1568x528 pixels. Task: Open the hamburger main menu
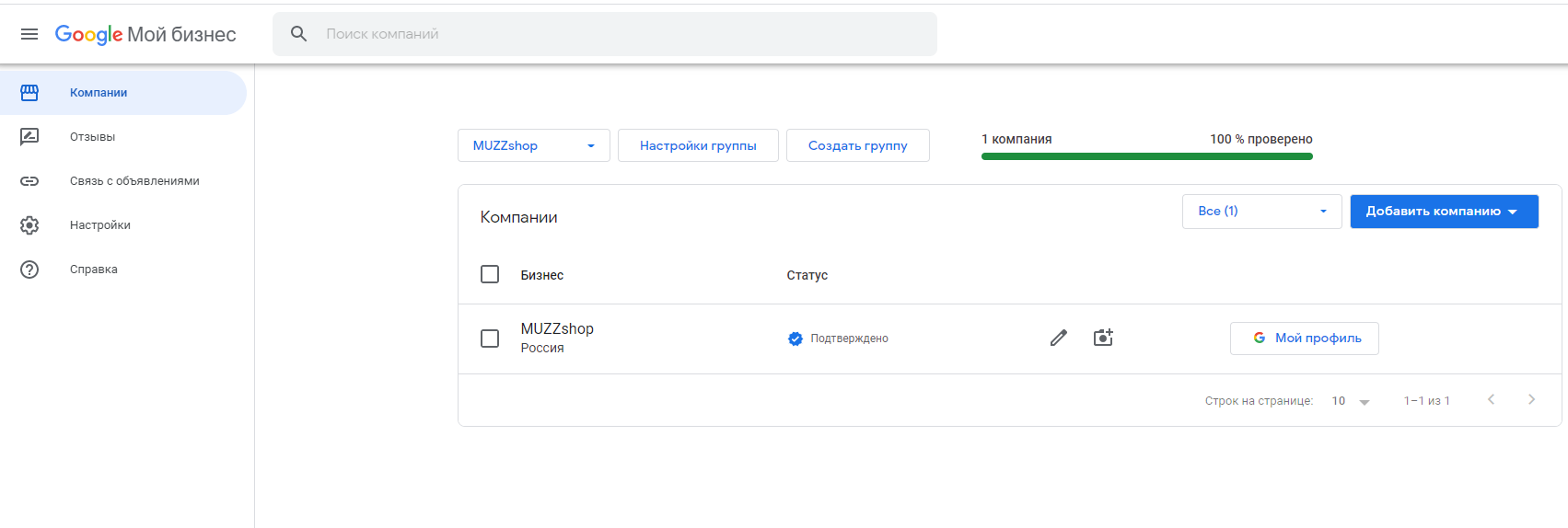[29, 34]
